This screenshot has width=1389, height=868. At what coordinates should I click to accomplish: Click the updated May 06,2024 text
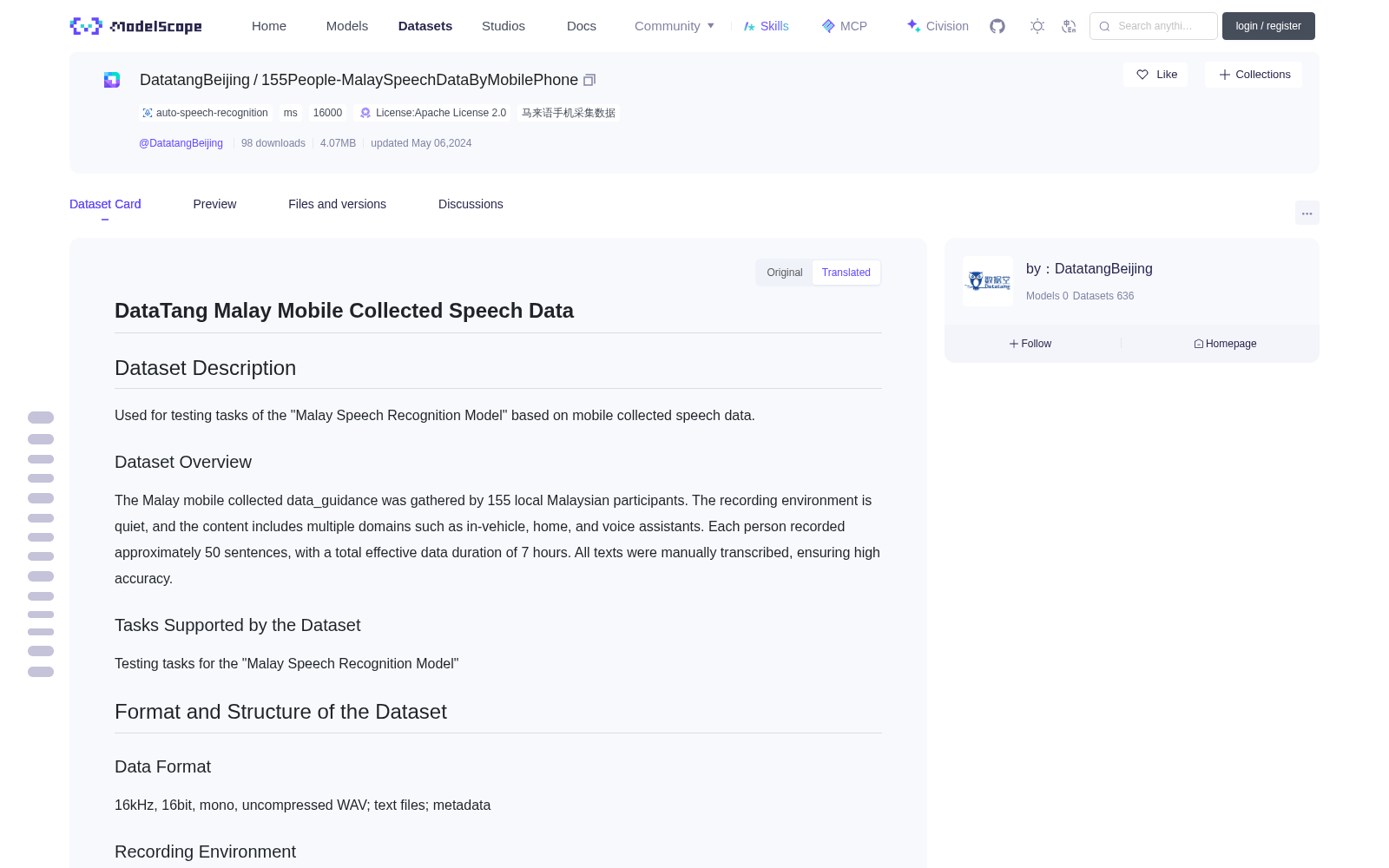point(421,143)
